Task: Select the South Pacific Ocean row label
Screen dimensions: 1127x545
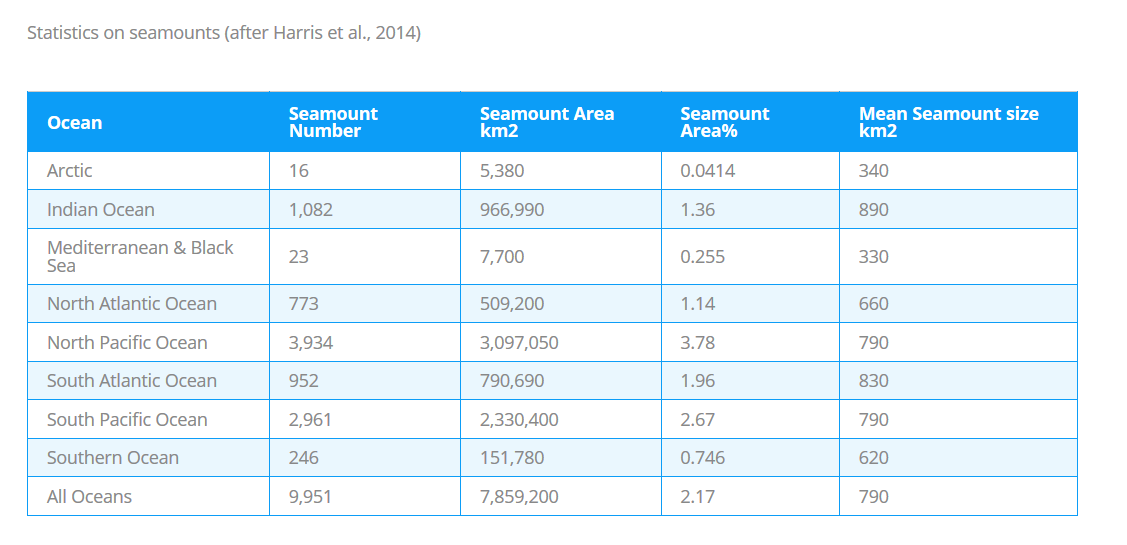Action: [x=127, y=420]
